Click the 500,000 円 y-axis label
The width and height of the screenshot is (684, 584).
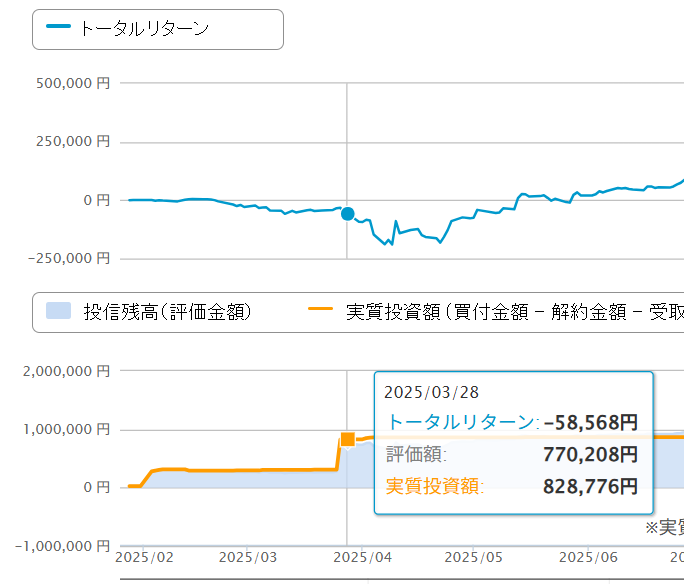[x=72, y=86]
